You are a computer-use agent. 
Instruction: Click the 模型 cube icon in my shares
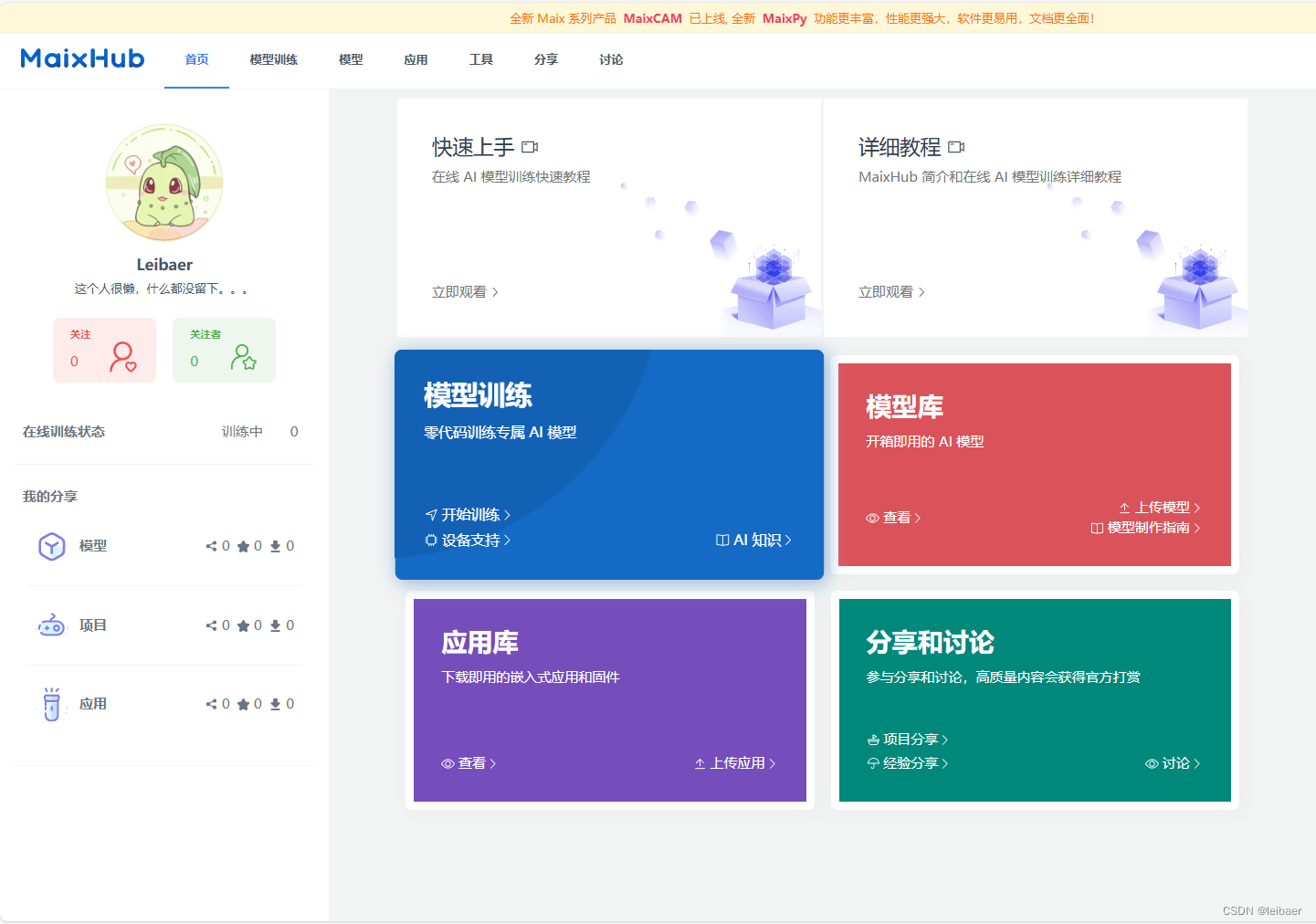click(51, 546)
